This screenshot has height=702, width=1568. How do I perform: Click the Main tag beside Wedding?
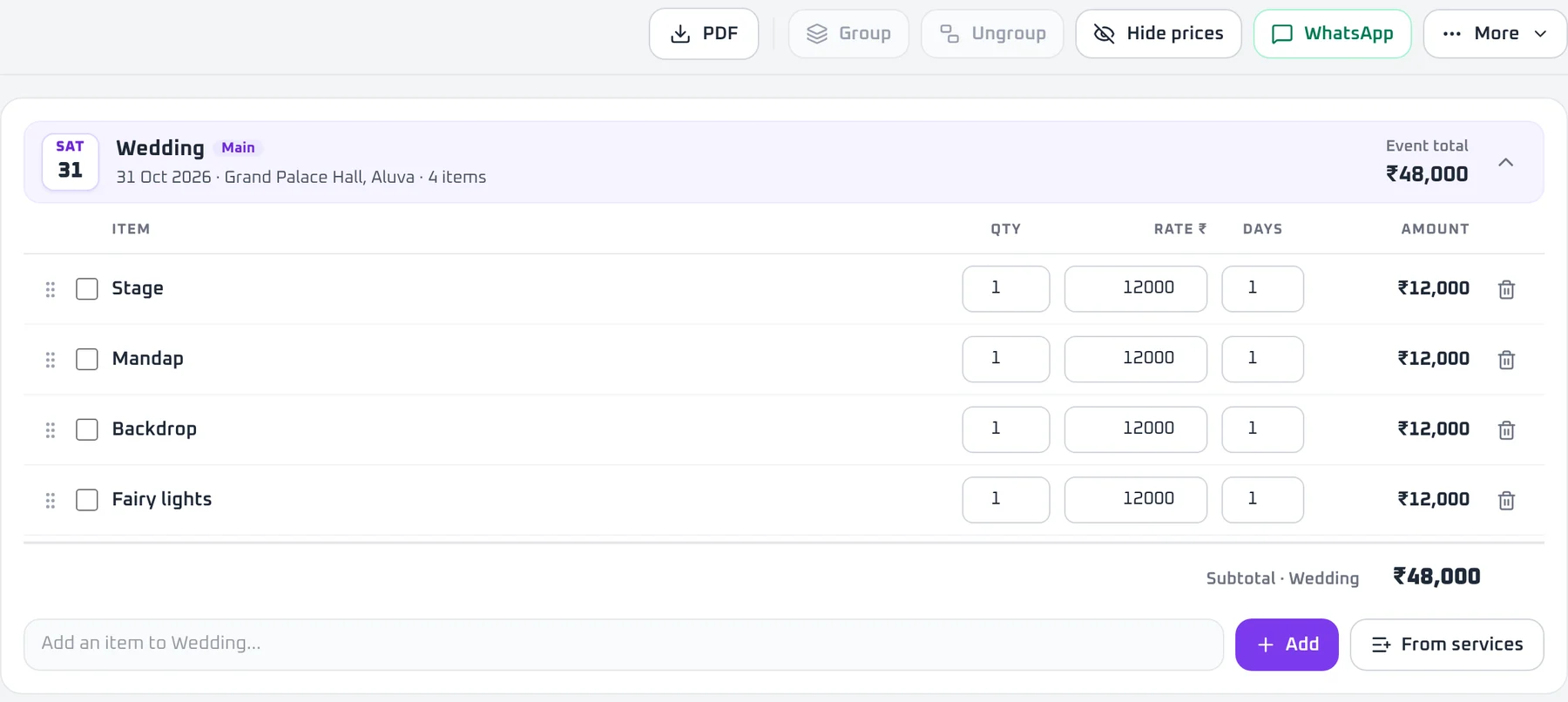pos(238,148)
